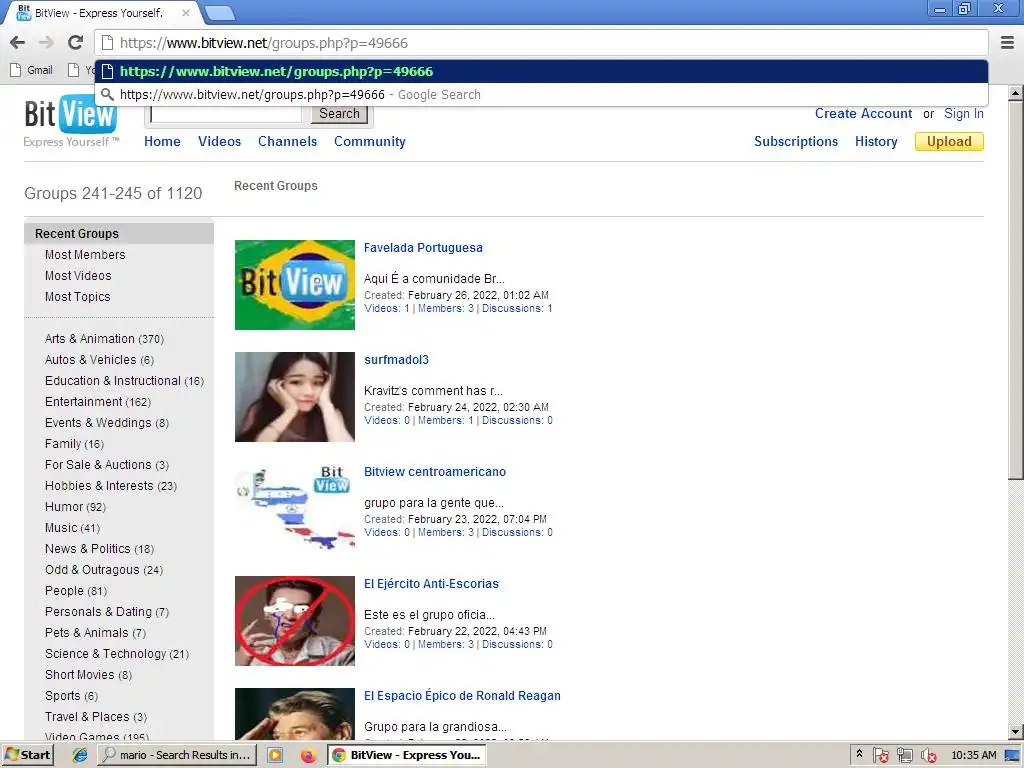Filter by Humor category

pos(75,507)
